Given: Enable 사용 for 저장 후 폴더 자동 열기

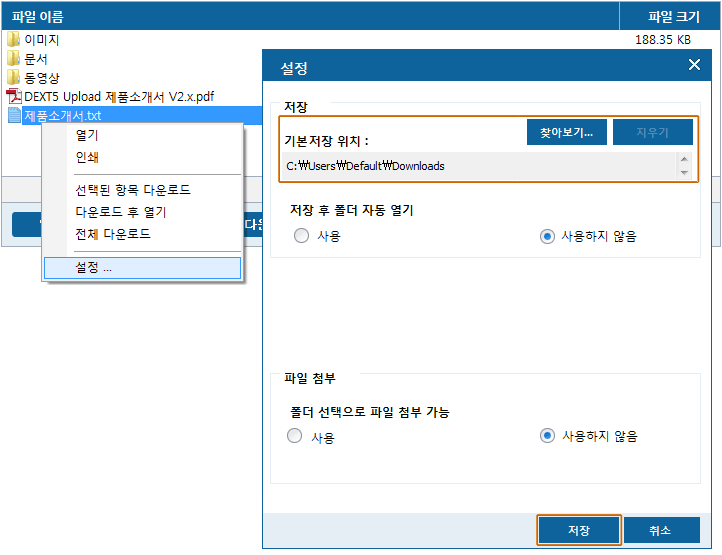Looking at the screenshot, I should tap(302, 236).
